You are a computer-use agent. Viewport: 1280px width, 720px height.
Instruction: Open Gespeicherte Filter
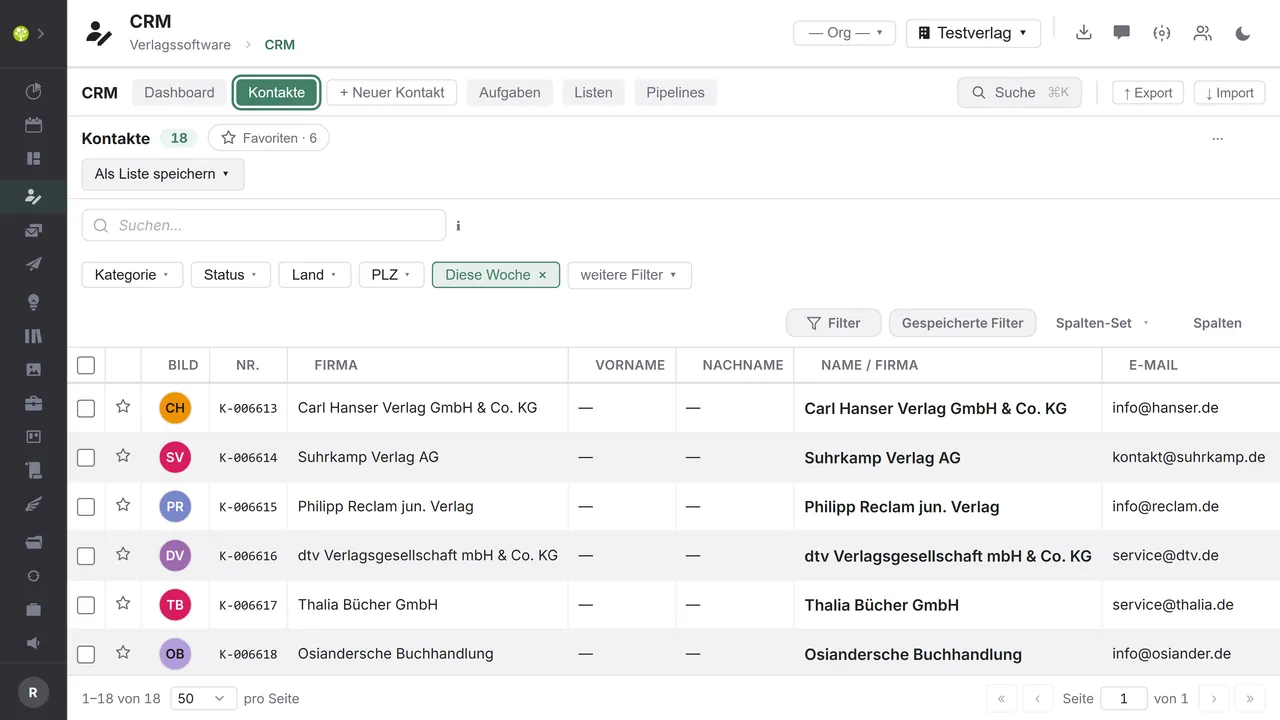pyautogui.click(x=962, y=323)
